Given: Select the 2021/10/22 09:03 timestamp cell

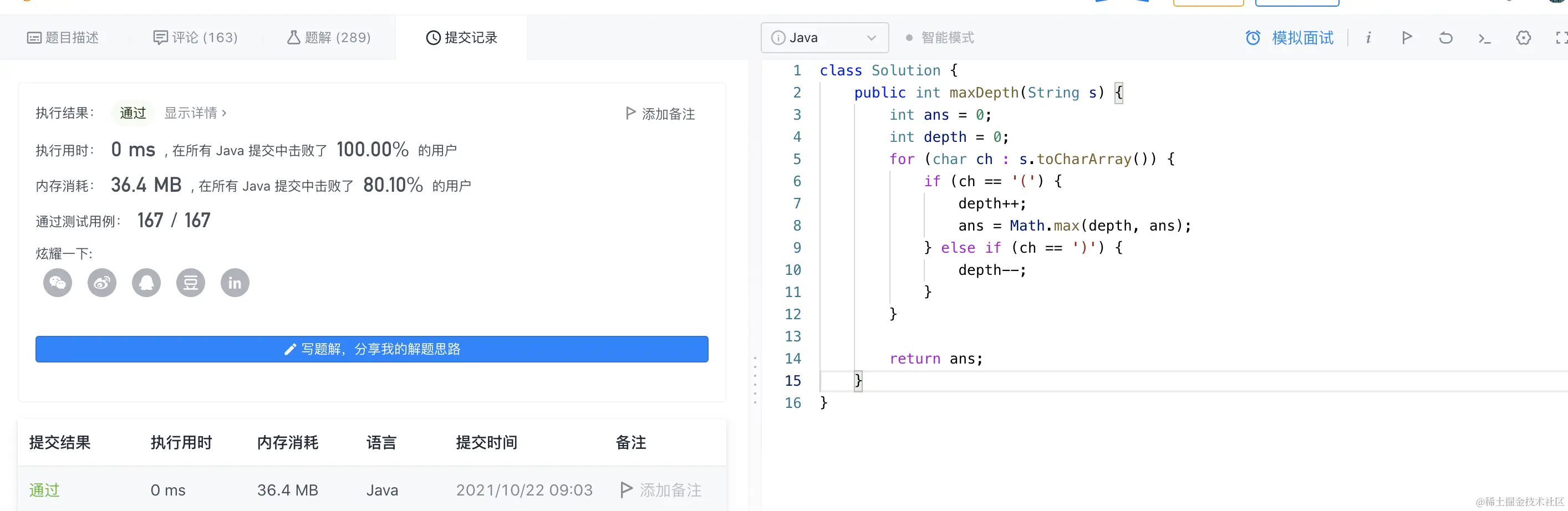Looking at the screenshot, I should 524,490.
